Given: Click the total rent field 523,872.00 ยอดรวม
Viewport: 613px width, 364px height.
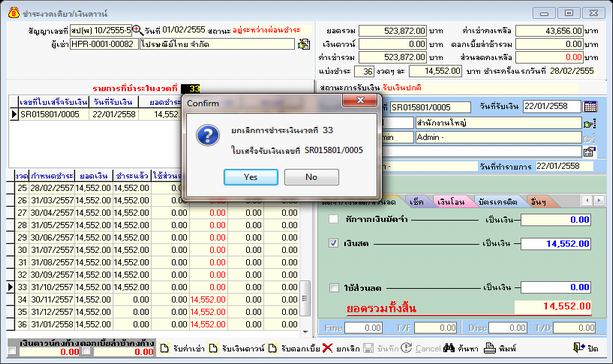Looking at the screenshot, I should pos(393,30).
